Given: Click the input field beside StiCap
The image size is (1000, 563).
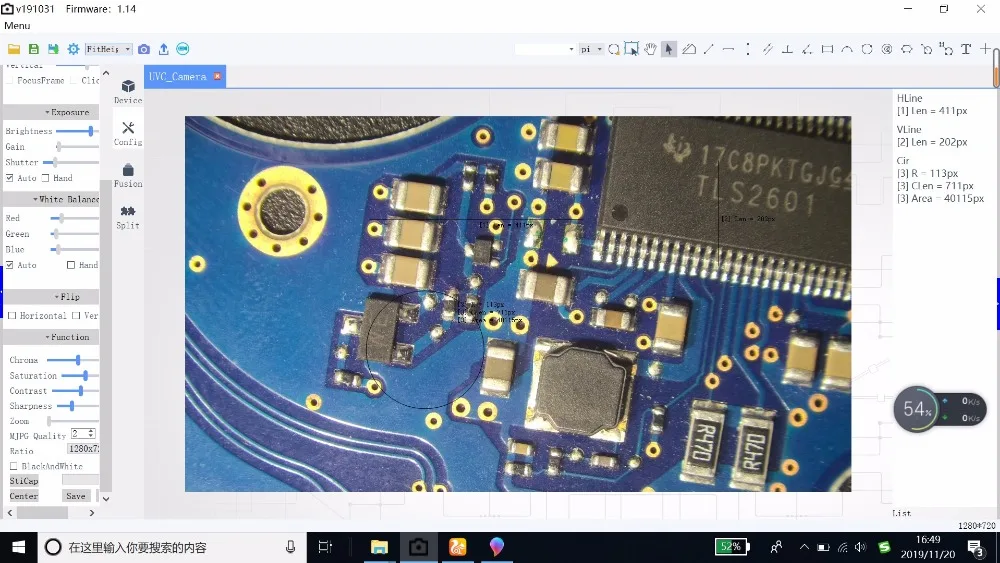Looking at the screenshot, I should click(x=80, y=480).
